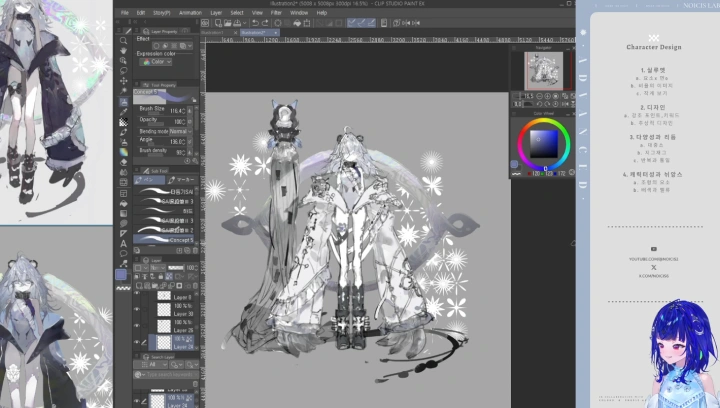720x408 pixels.
Task: Rotate canvas right in Navigator
Action: tap(548, 104)
